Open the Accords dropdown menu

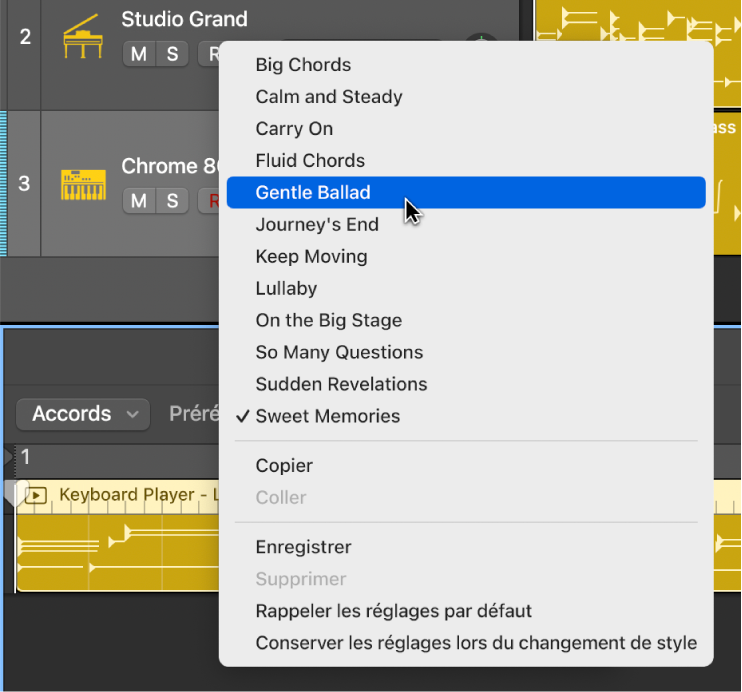tap(83, 414)
